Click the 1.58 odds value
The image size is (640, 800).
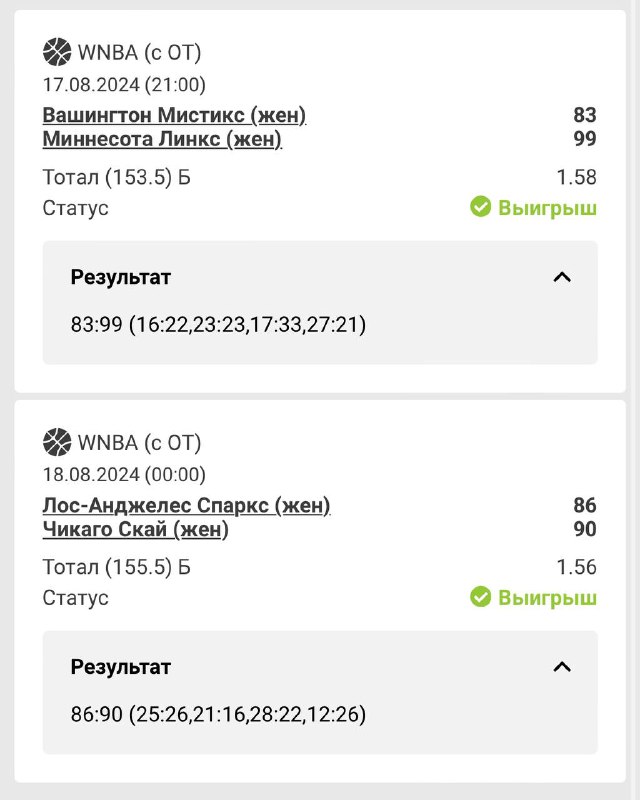tap(576, 178)
